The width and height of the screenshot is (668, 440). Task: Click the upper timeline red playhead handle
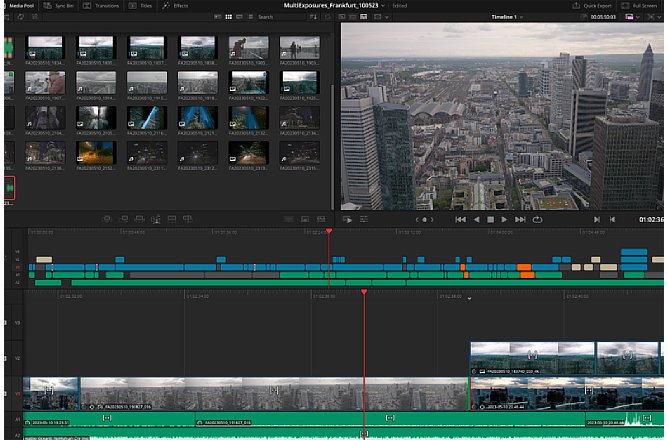click(x=329, y=231)
